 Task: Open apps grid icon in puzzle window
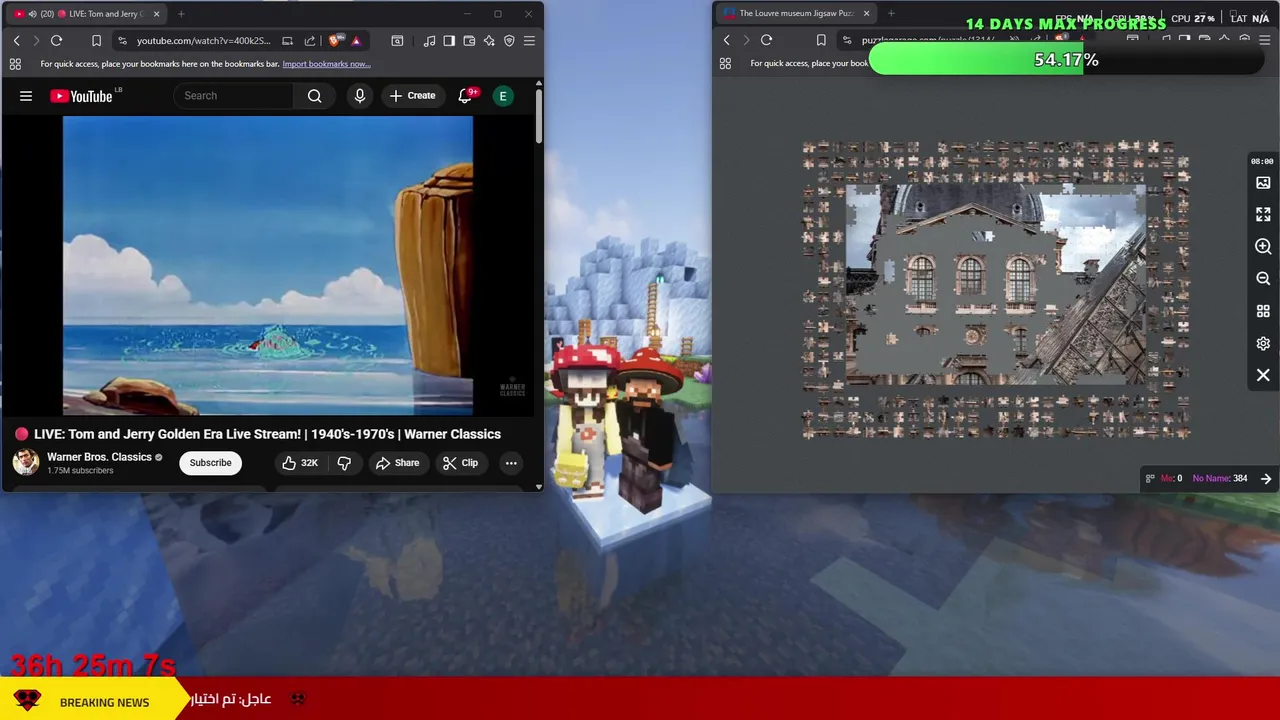pyautogui.click(x=725, y=63)
